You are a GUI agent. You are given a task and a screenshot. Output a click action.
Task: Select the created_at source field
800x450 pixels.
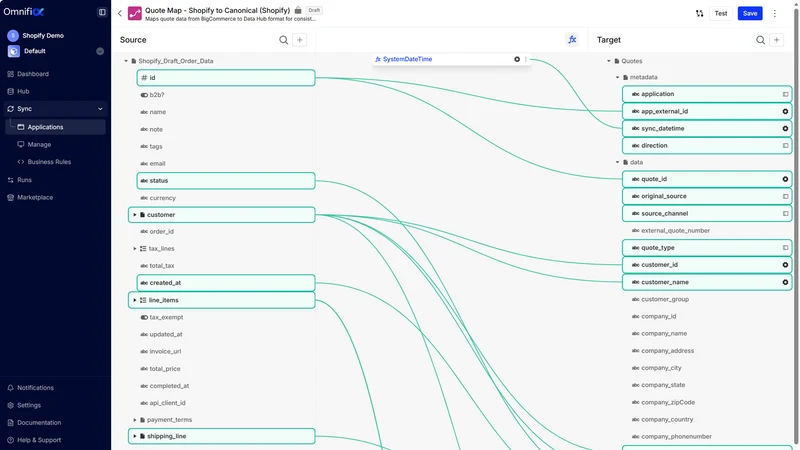[x=226, y=283]
